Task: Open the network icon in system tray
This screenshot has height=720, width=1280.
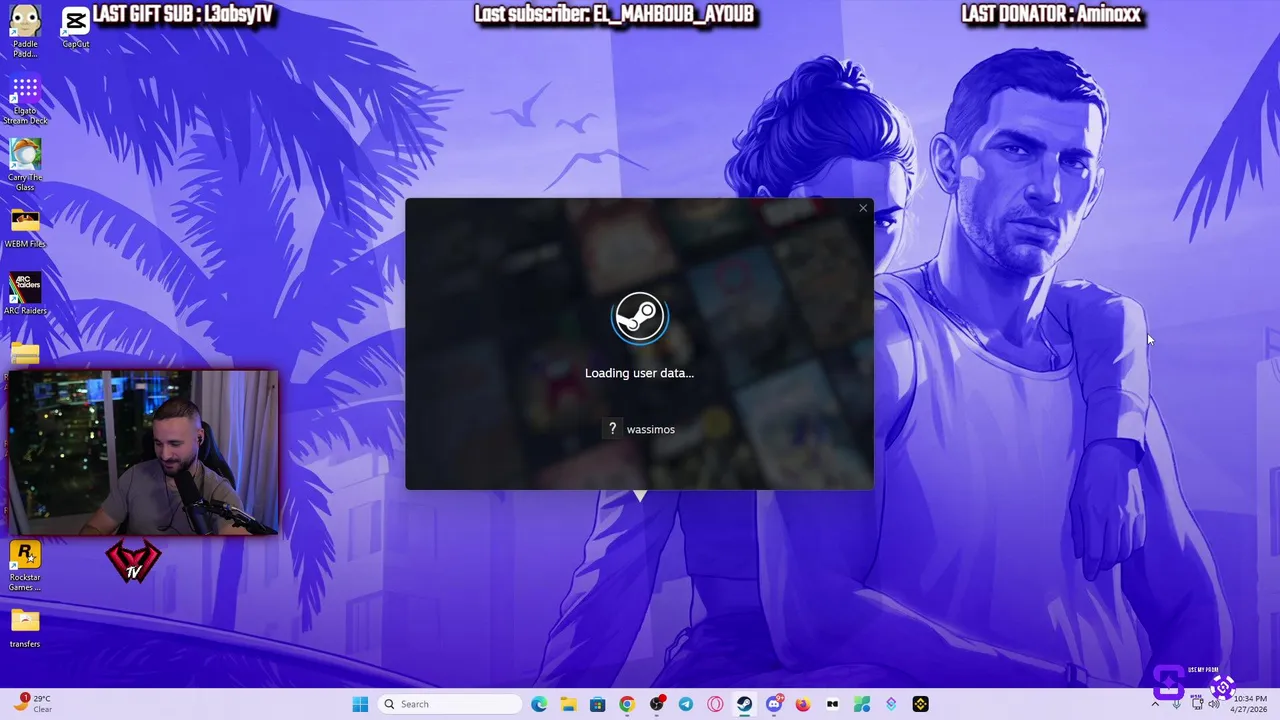Action: coord(1196,704)
